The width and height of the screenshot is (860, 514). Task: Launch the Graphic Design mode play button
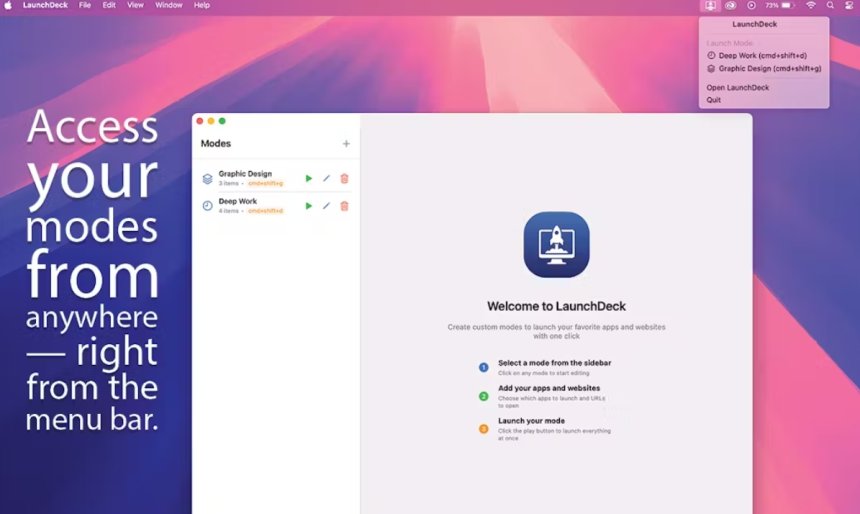tap(309, 178)
